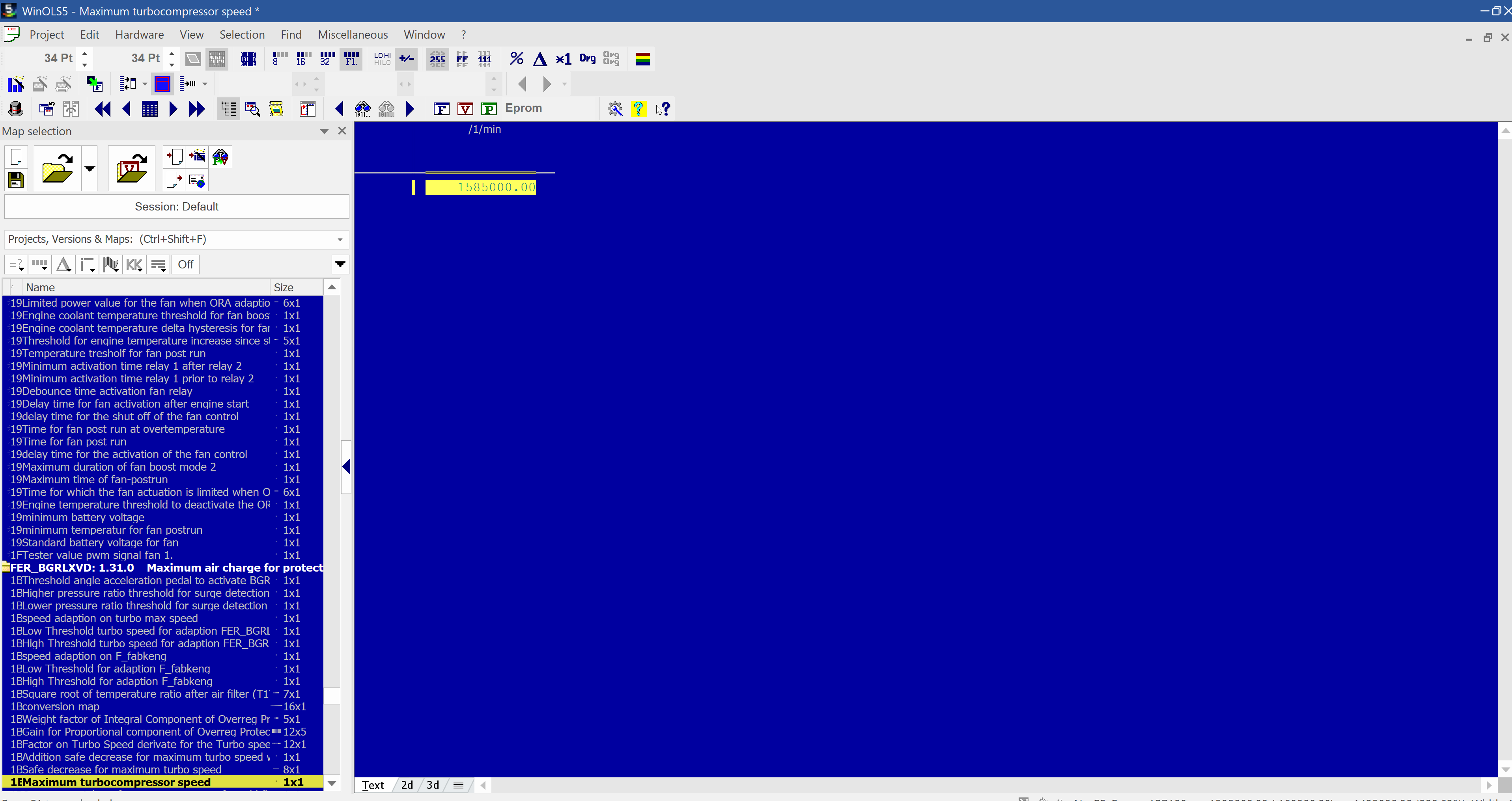Click the blue binoculars search icon
This screenshot has width=1512, height=801.
tap(363, 108)
